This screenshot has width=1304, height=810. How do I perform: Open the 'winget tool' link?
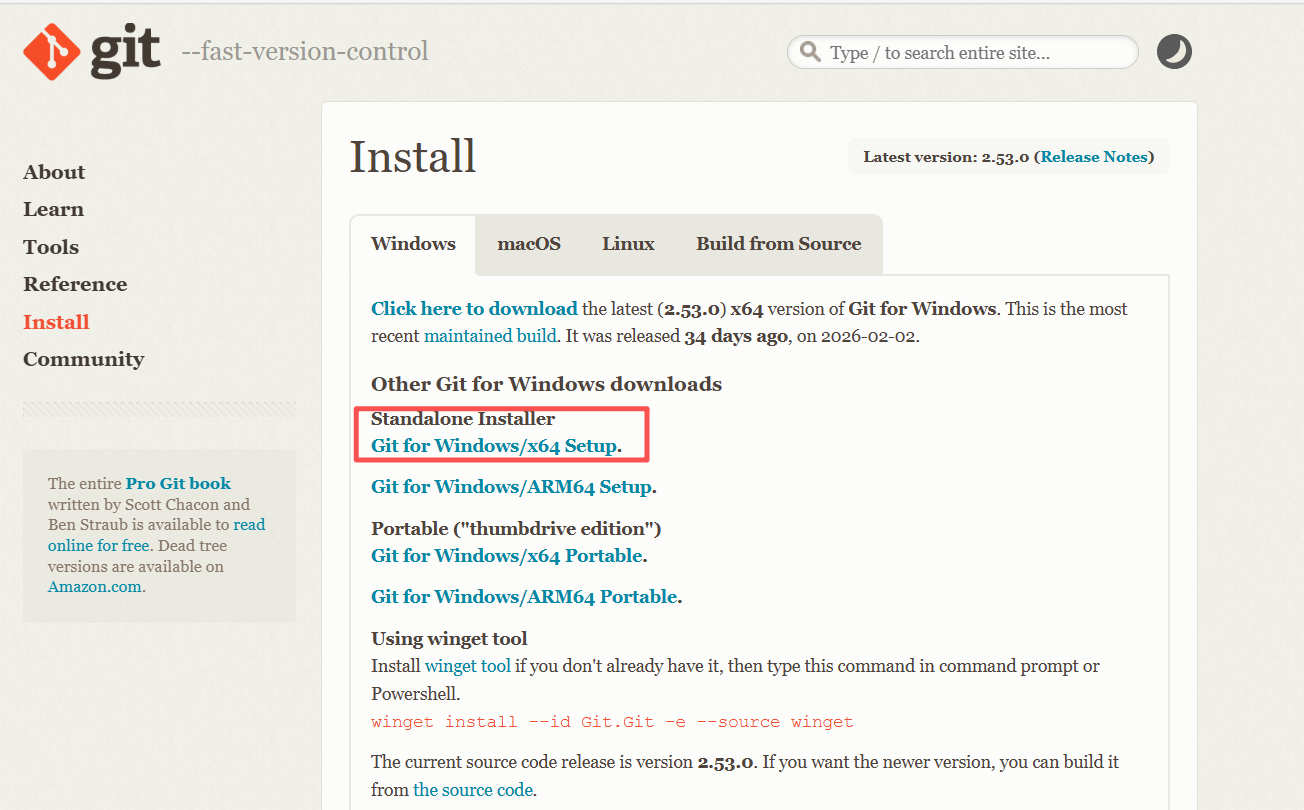(x=468, y=666)
